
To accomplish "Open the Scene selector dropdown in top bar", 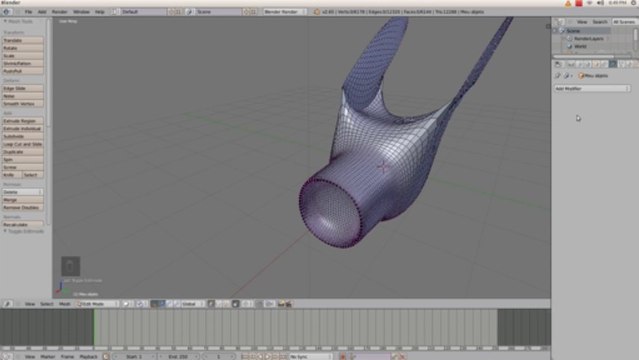I will 214,12.
